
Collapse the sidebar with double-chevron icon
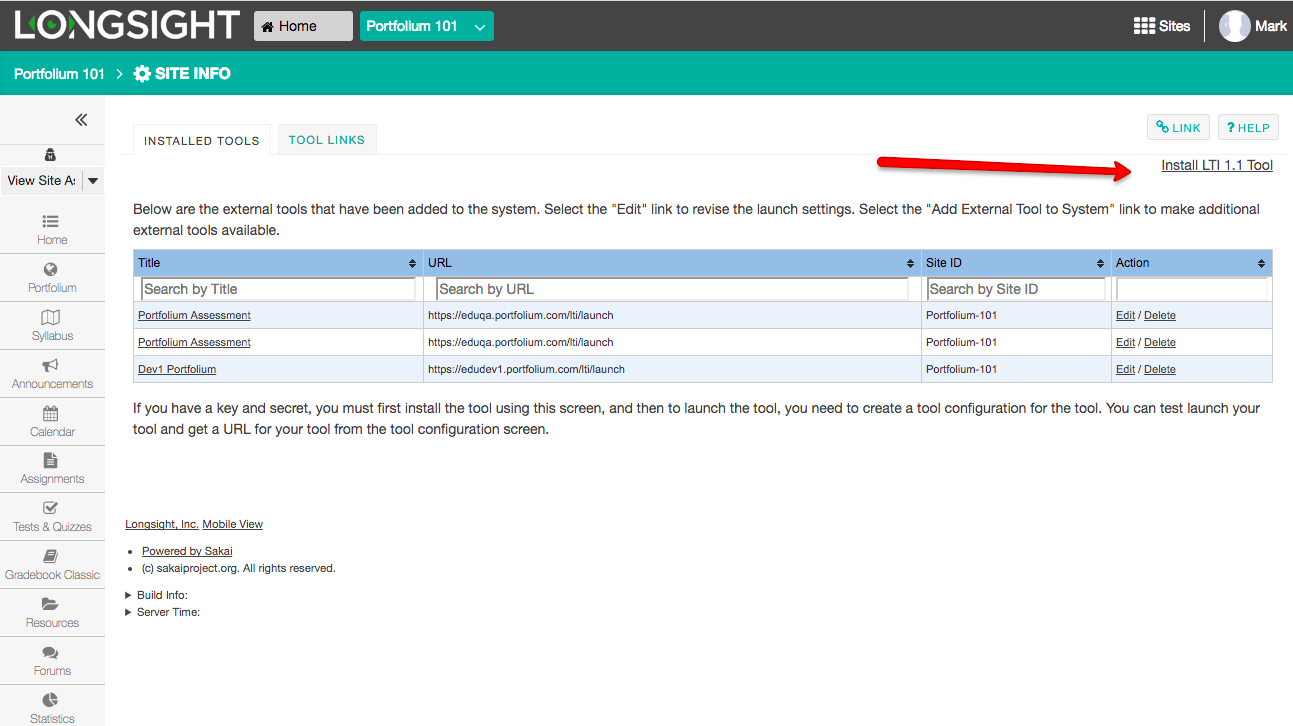click(82, 120)
